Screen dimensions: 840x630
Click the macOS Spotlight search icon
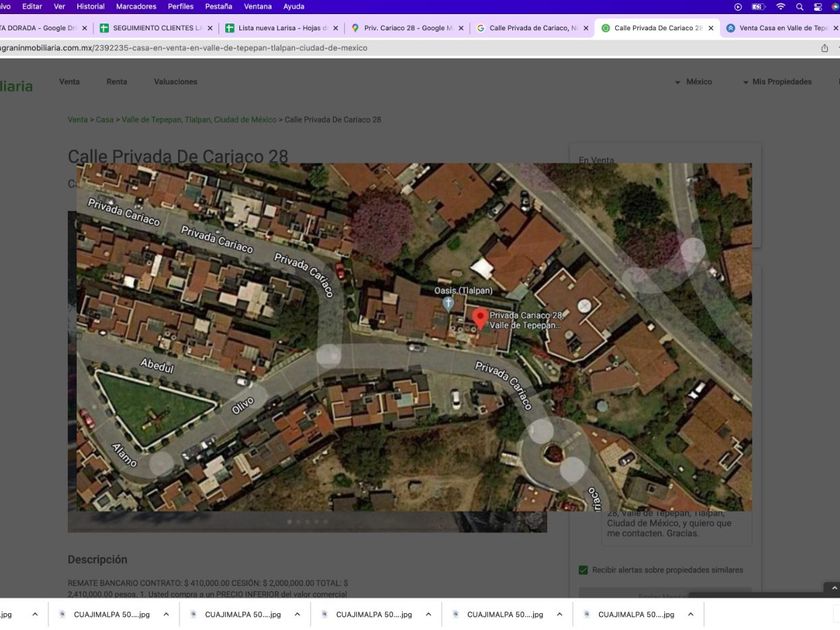800,7
